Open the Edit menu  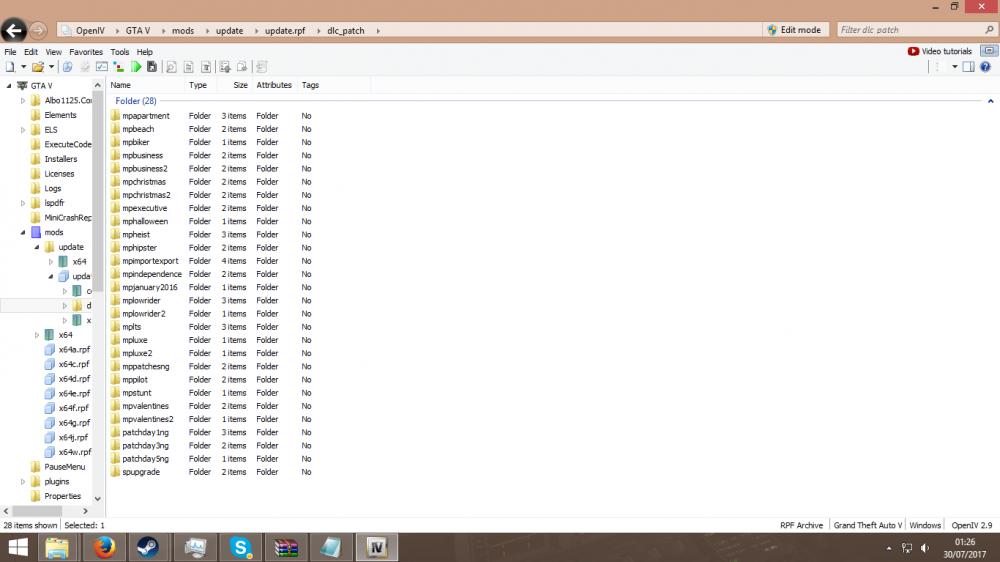[x=31, y=52]
